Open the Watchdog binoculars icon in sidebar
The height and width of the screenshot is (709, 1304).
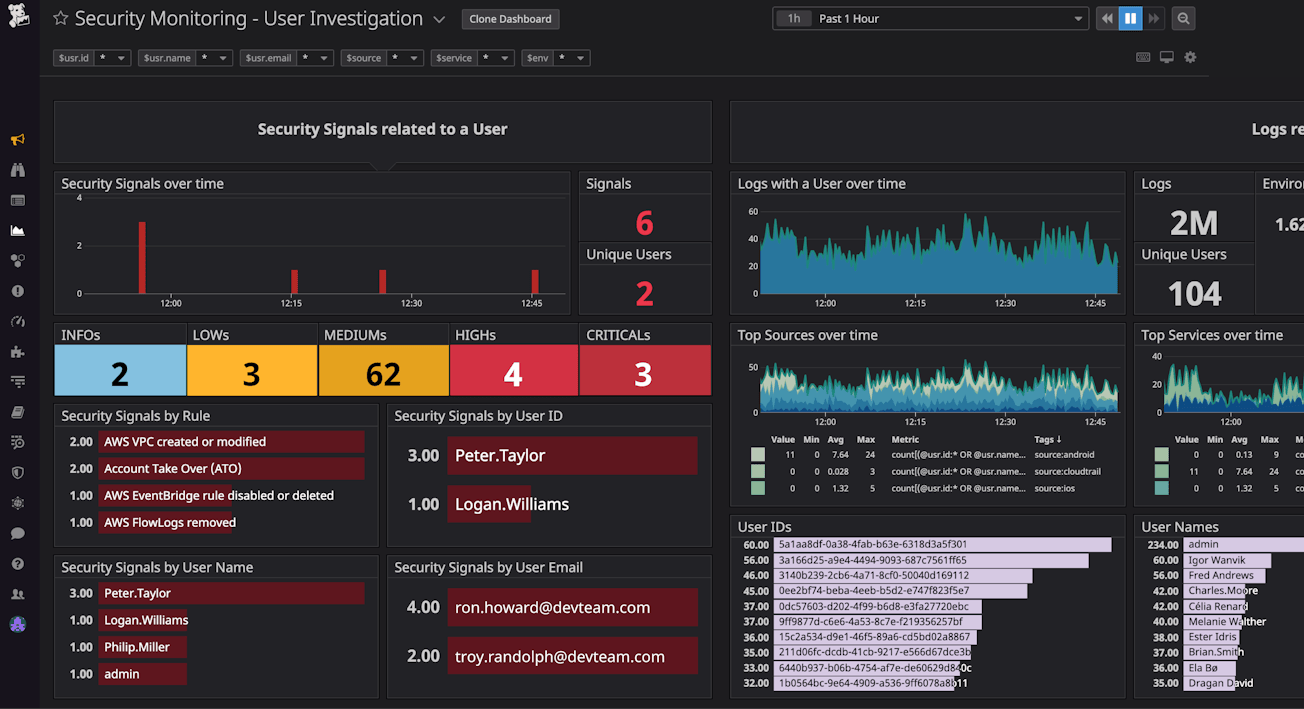coord(17,170)
